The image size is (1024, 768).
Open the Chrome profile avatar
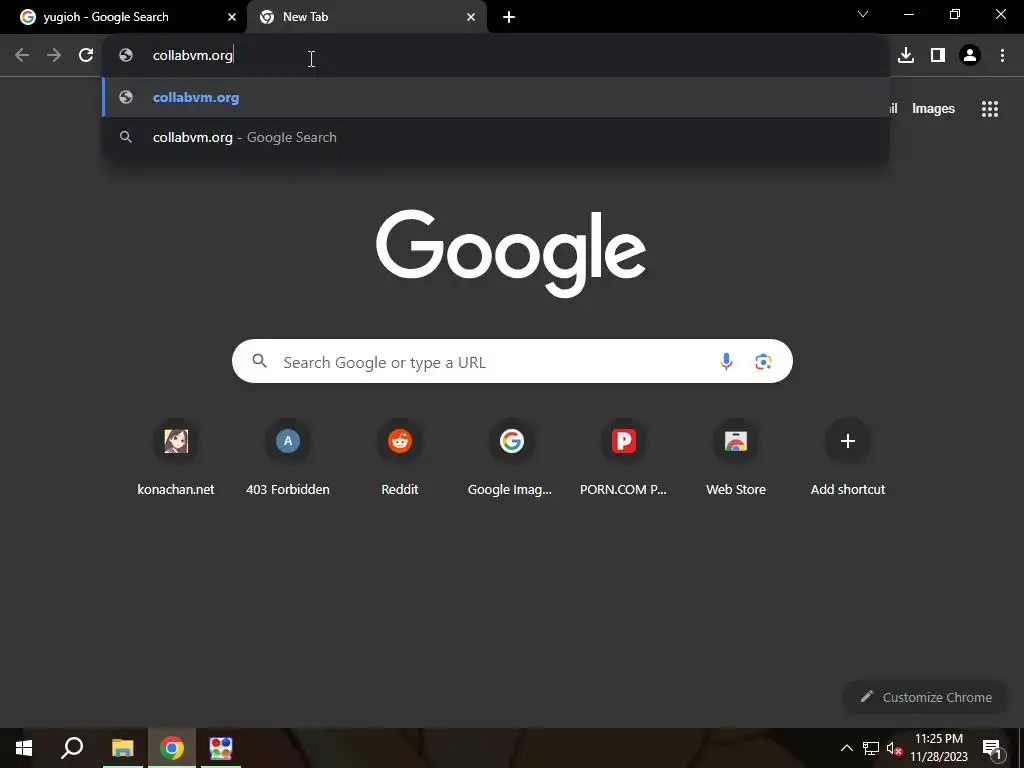pos(970,56)
